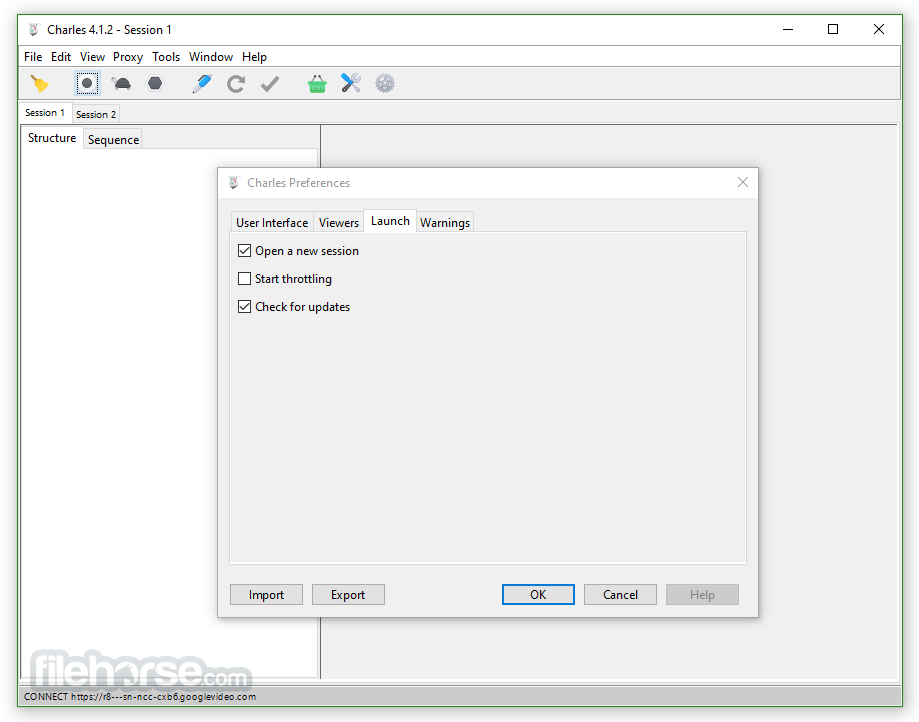Select the Launch preferences tab

390,221
